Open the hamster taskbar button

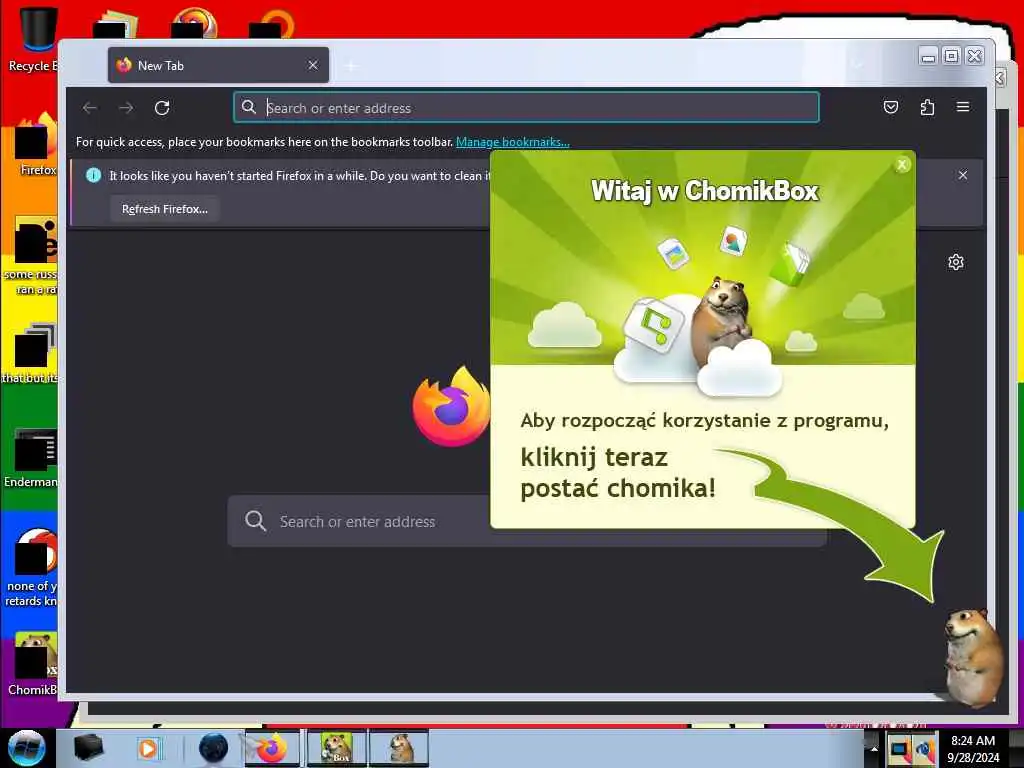[399, 748]
